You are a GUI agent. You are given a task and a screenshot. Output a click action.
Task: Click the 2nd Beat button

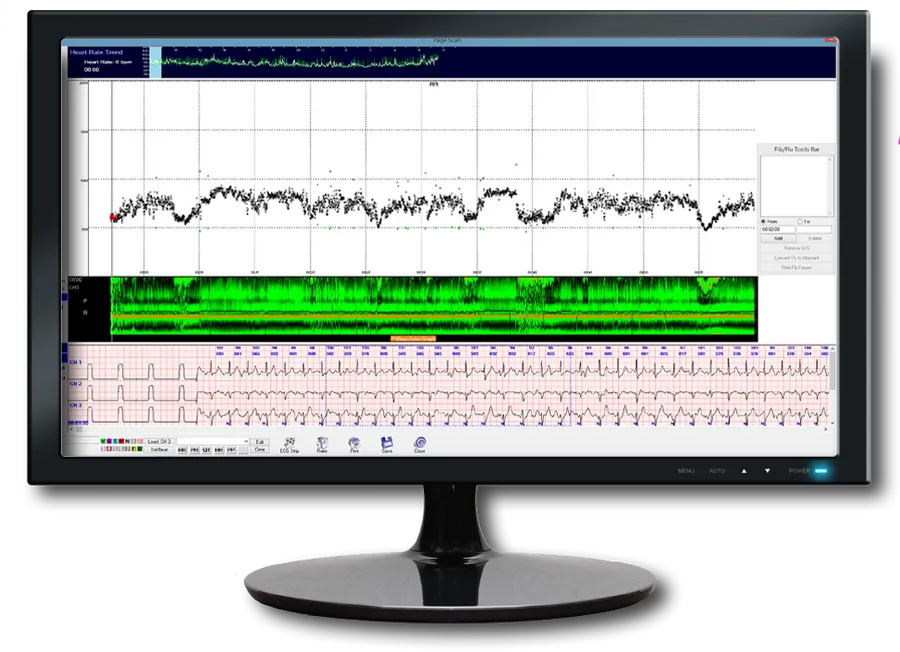pos(159,449)
